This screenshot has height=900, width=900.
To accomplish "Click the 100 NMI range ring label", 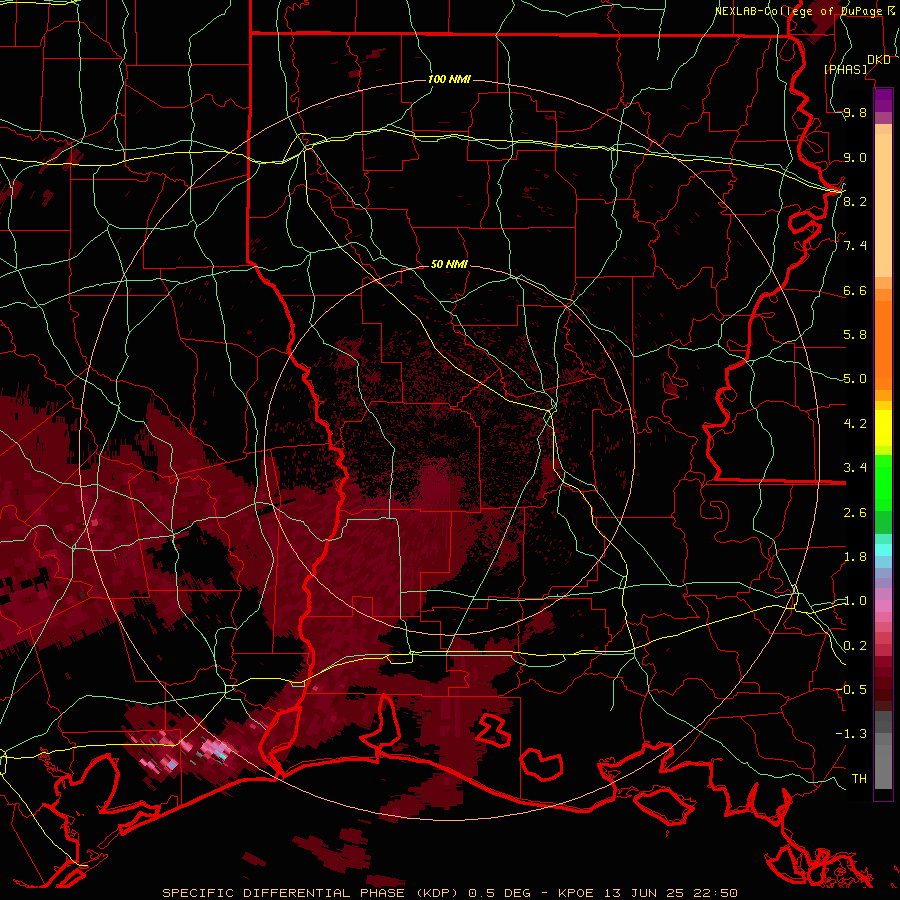I will 449,79.
